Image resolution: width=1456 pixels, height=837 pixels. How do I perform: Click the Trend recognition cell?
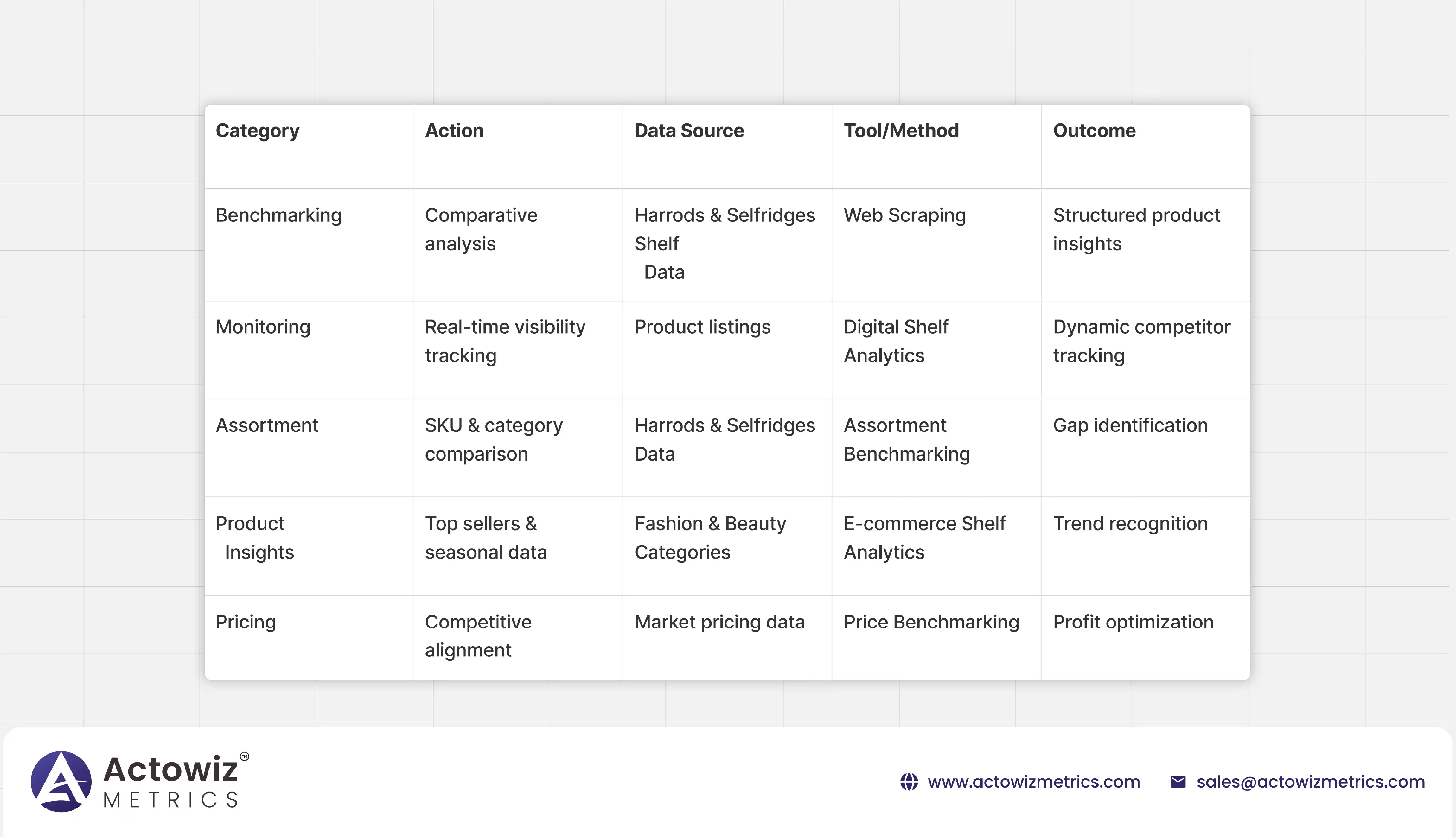(1130, 524)
